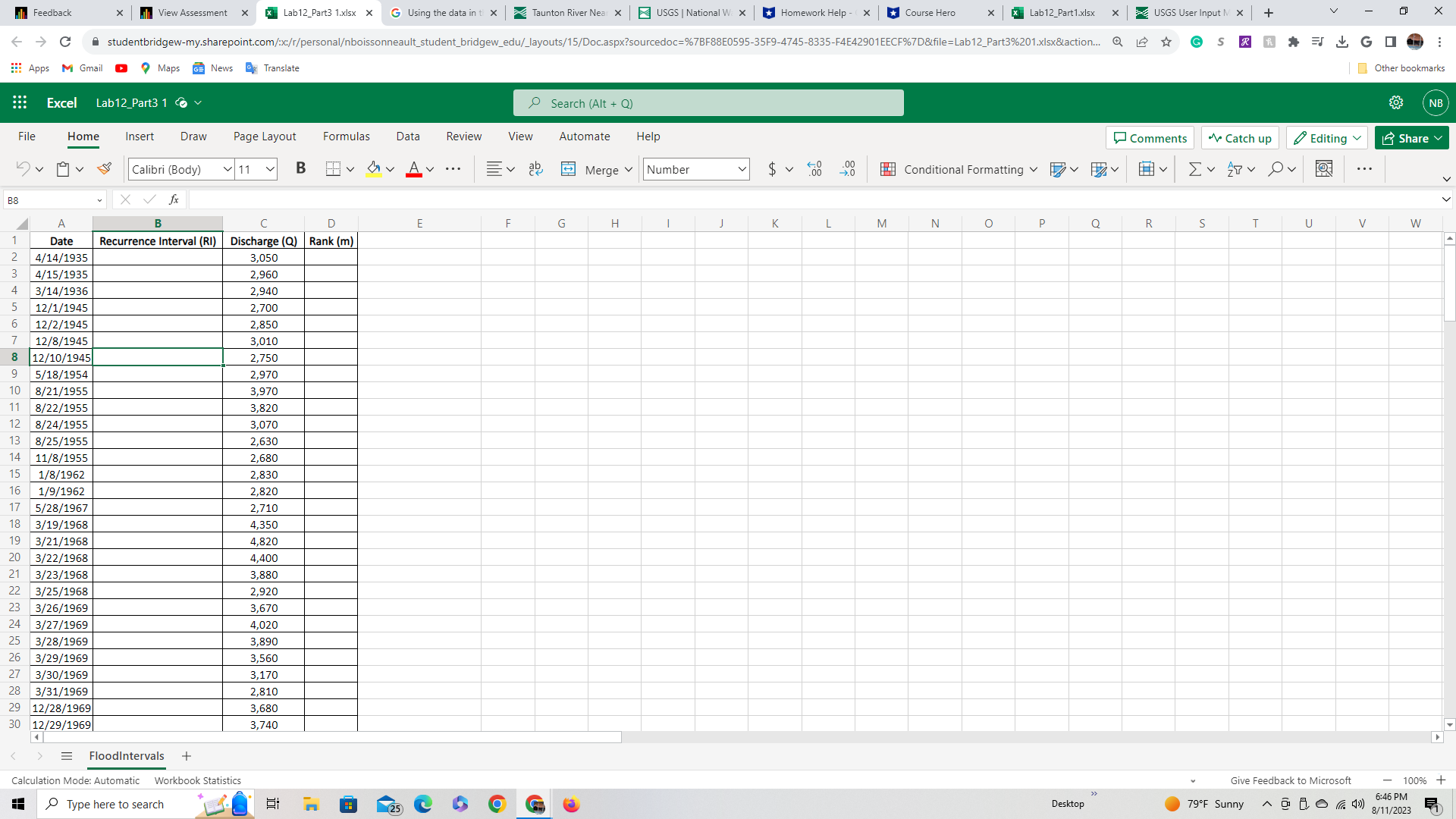Click the AutoSum sigma icon

(x=1194, y=169)
